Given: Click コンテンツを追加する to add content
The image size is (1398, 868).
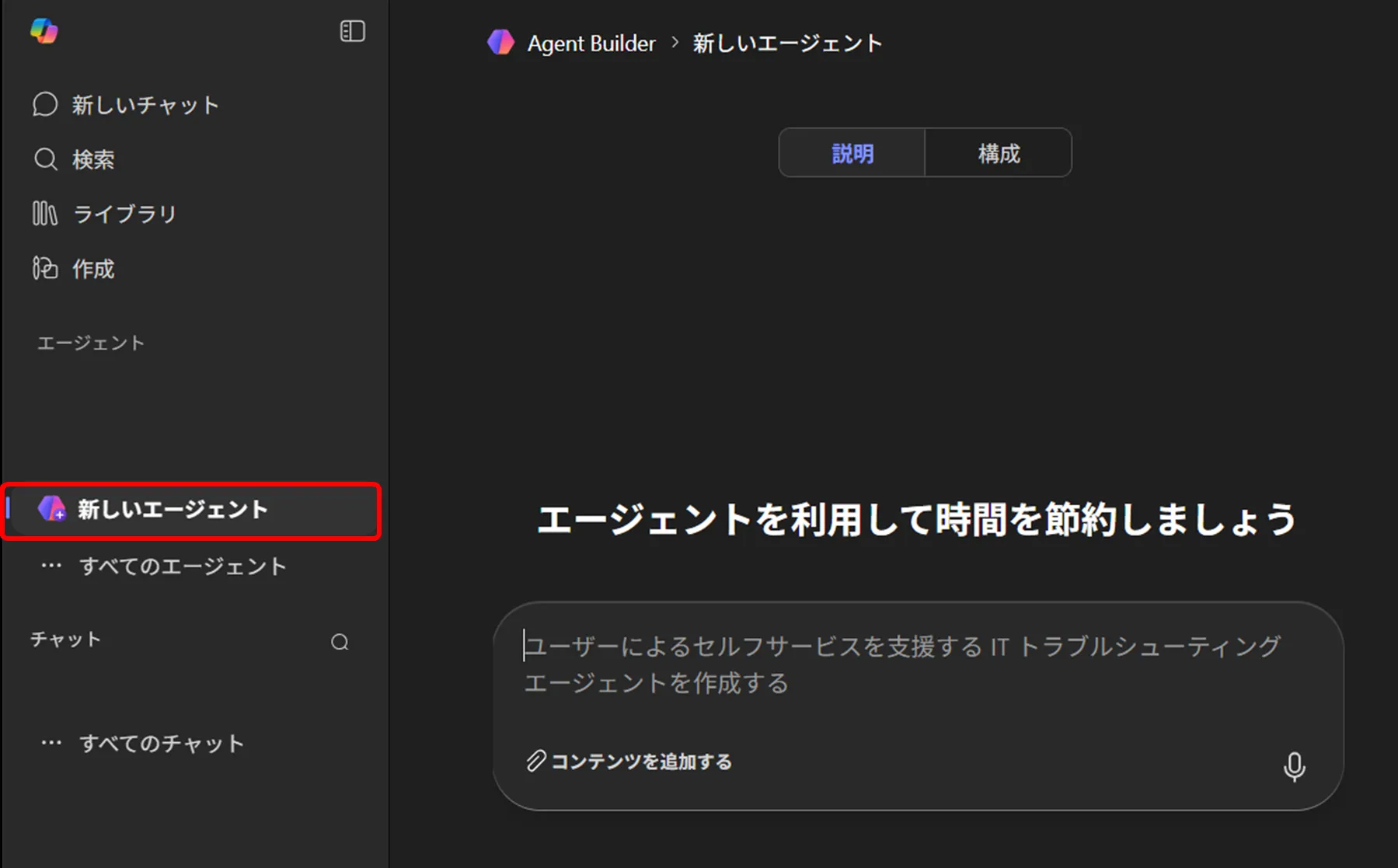Looking at the screenshot, I should [x=640, y=762].
